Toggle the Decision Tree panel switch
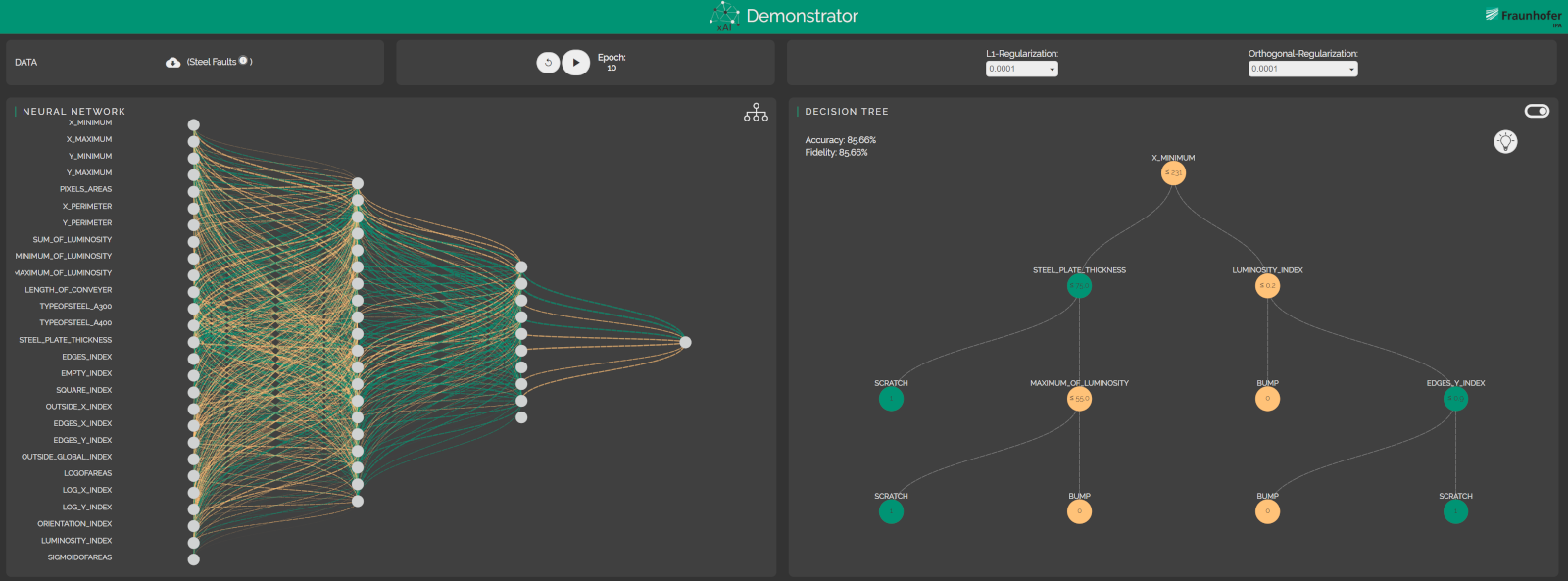The width and height of the screenshot is (1568, 581). point(1537,111)
